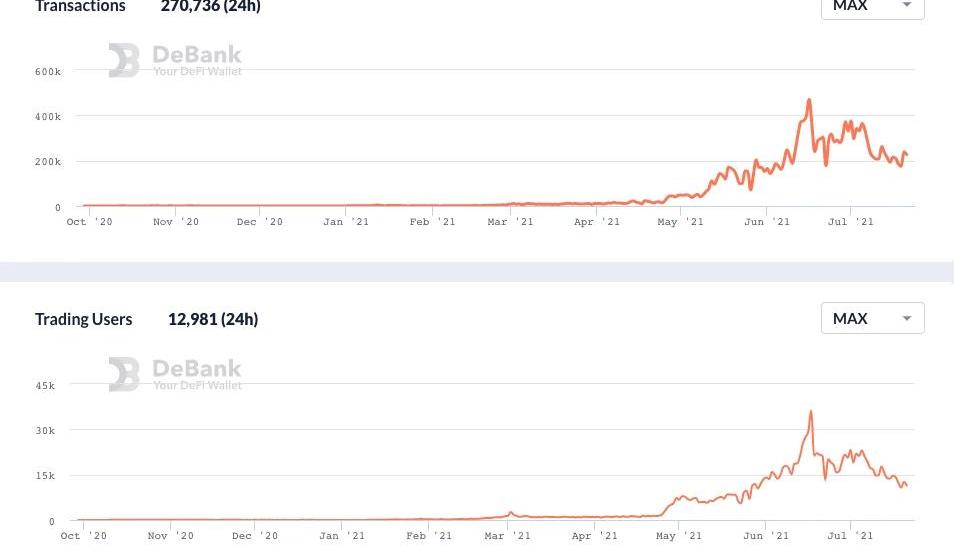The image size is (954, 545).
Task: Click the DeBank watermark text in Transactions chart
Action: 197,56
